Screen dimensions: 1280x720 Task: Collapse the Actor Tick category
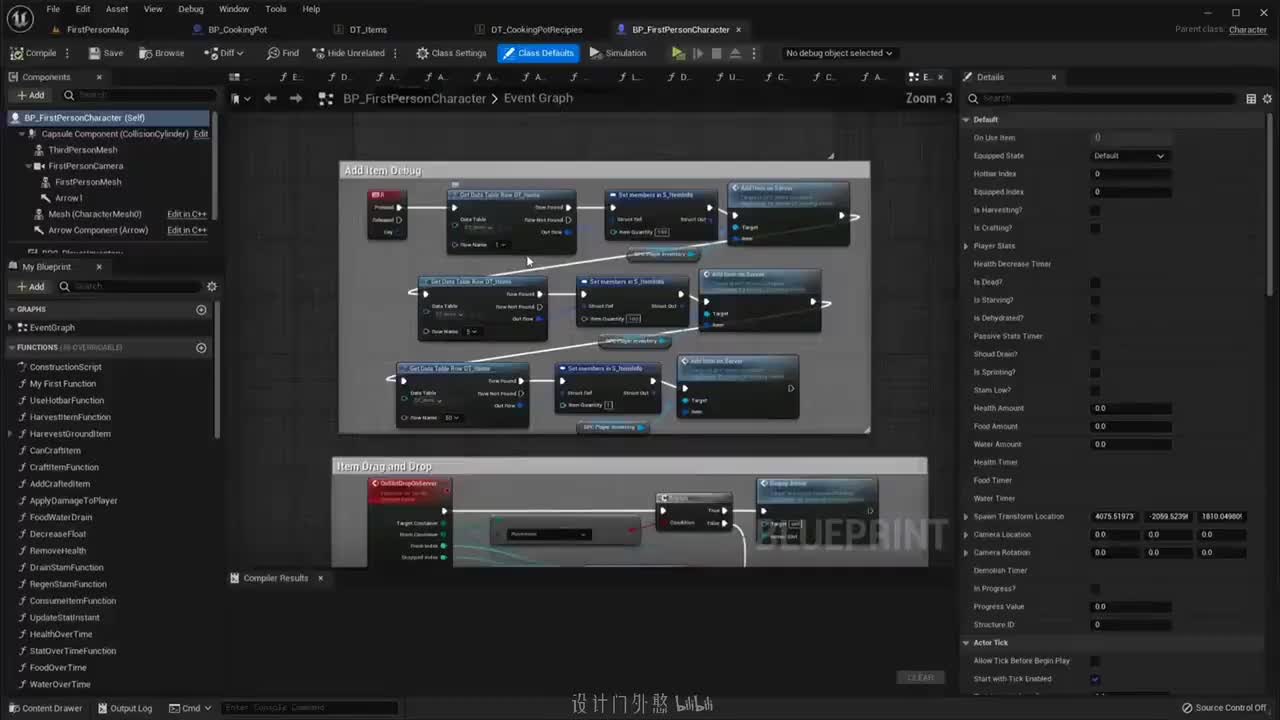[x=966, y=643]
